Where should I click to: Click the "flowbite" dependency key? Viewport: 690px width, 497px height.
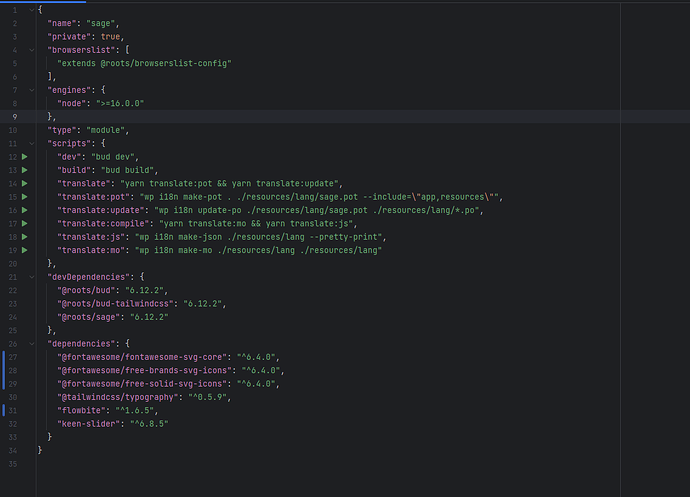pos(81,410)
